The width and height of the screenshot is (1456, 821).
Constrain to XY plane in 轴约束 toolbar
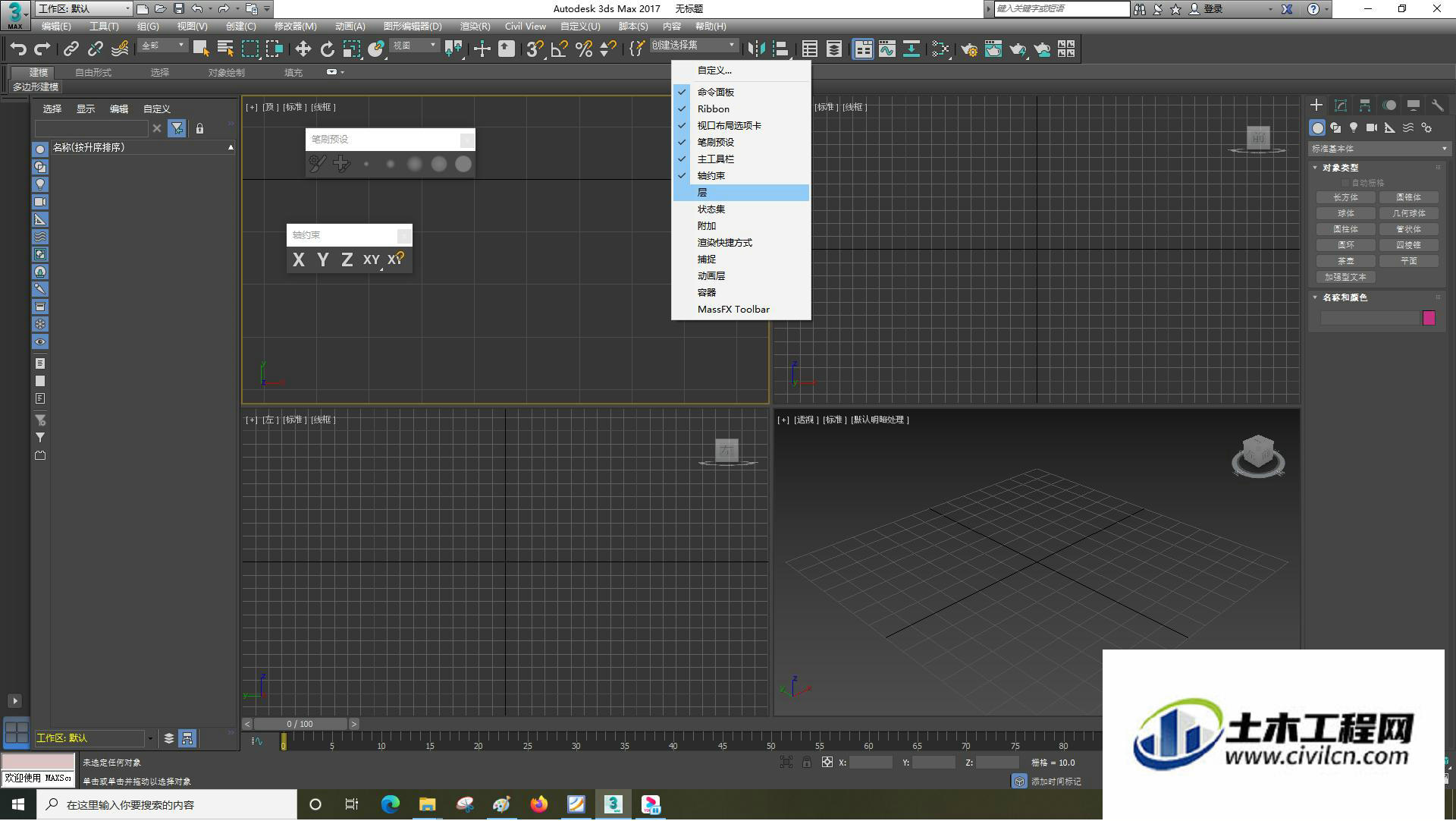pos(371,260)
